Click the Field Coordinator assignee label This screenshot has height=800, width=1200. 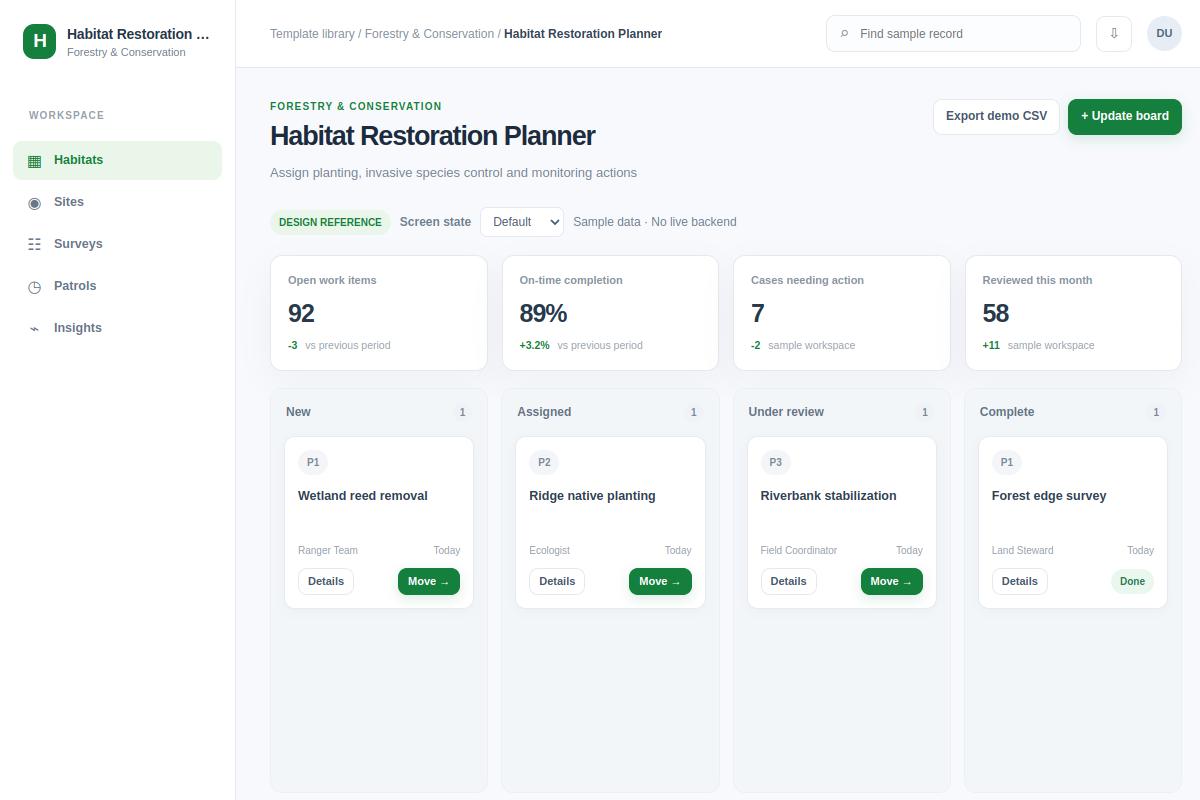pos(799,551)
